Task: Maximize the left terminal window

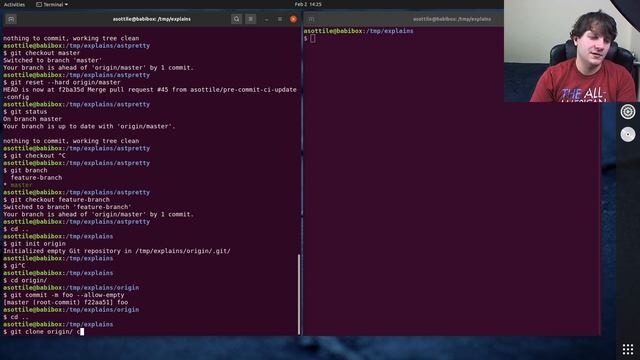Action: pyautogui.click(x=280, y=19)
